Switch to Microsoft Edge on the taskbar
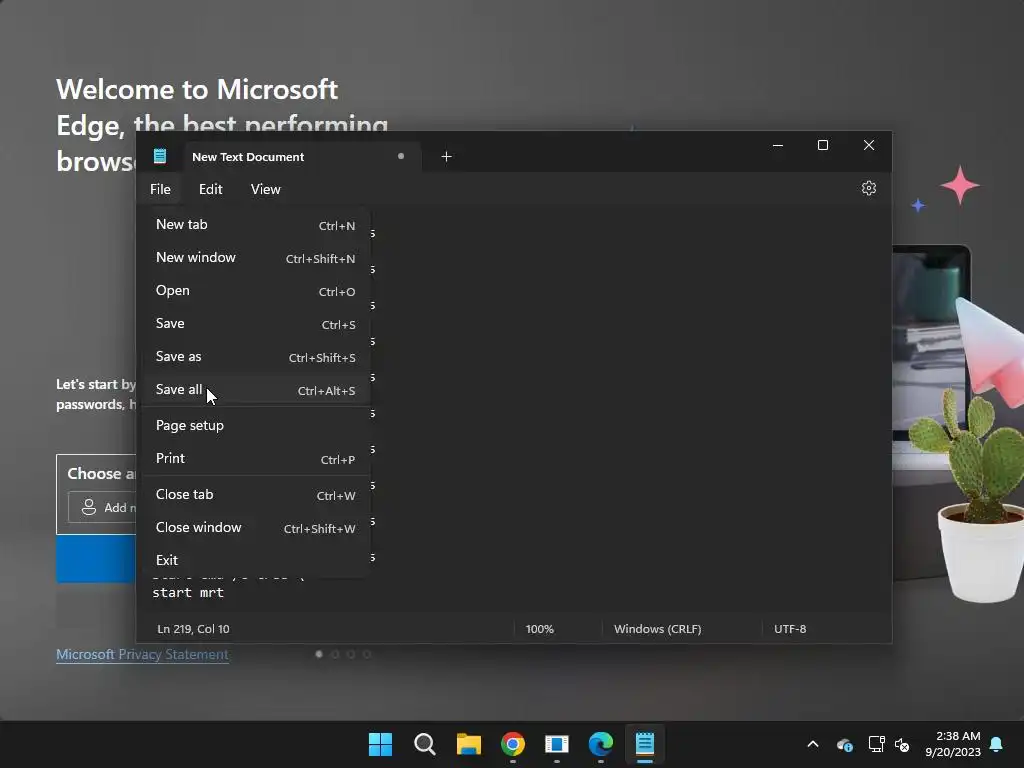The height and width of the screenshot is (768, 1024). pos(601,744)
